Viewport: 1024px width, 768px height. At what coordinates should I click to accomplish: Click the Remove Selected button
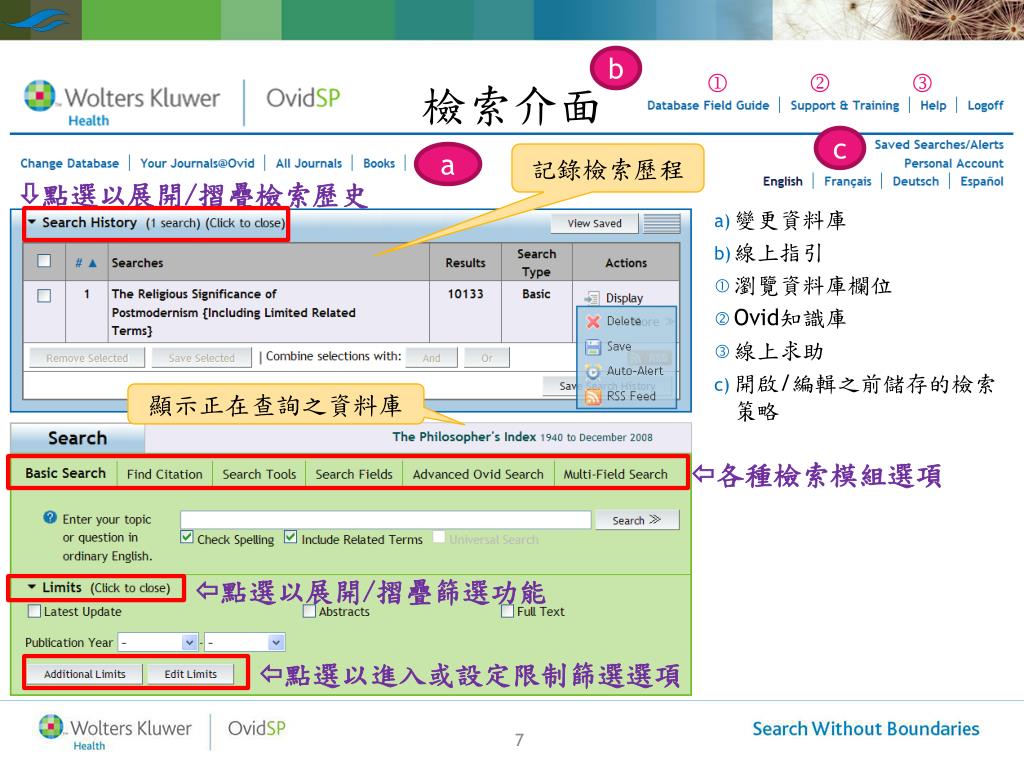click(87, 358)
